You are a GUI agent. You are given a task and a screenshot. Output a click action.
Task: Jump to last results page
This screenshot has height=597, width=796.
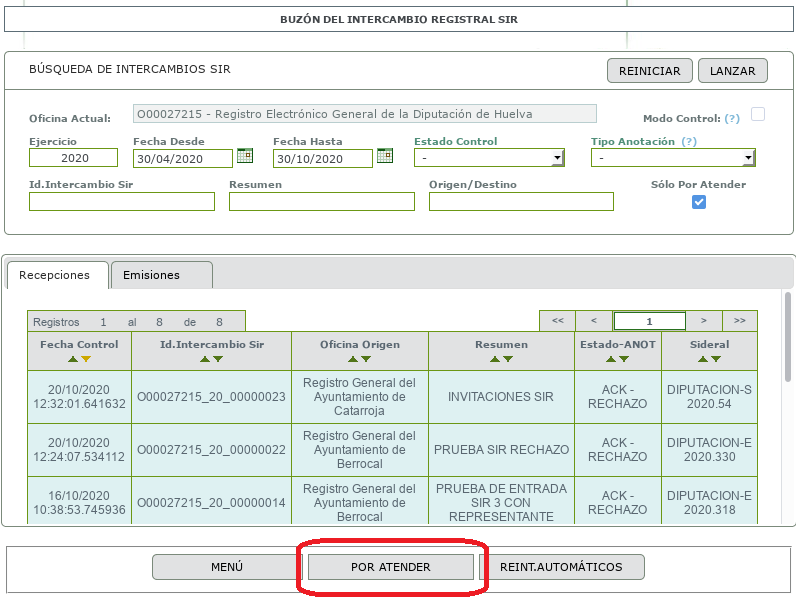coord(740,321)
